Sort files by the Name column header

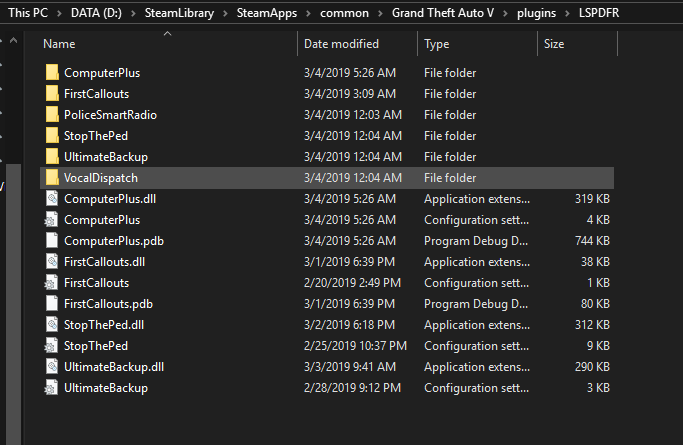pyautogui.click(x=60, y=44)
